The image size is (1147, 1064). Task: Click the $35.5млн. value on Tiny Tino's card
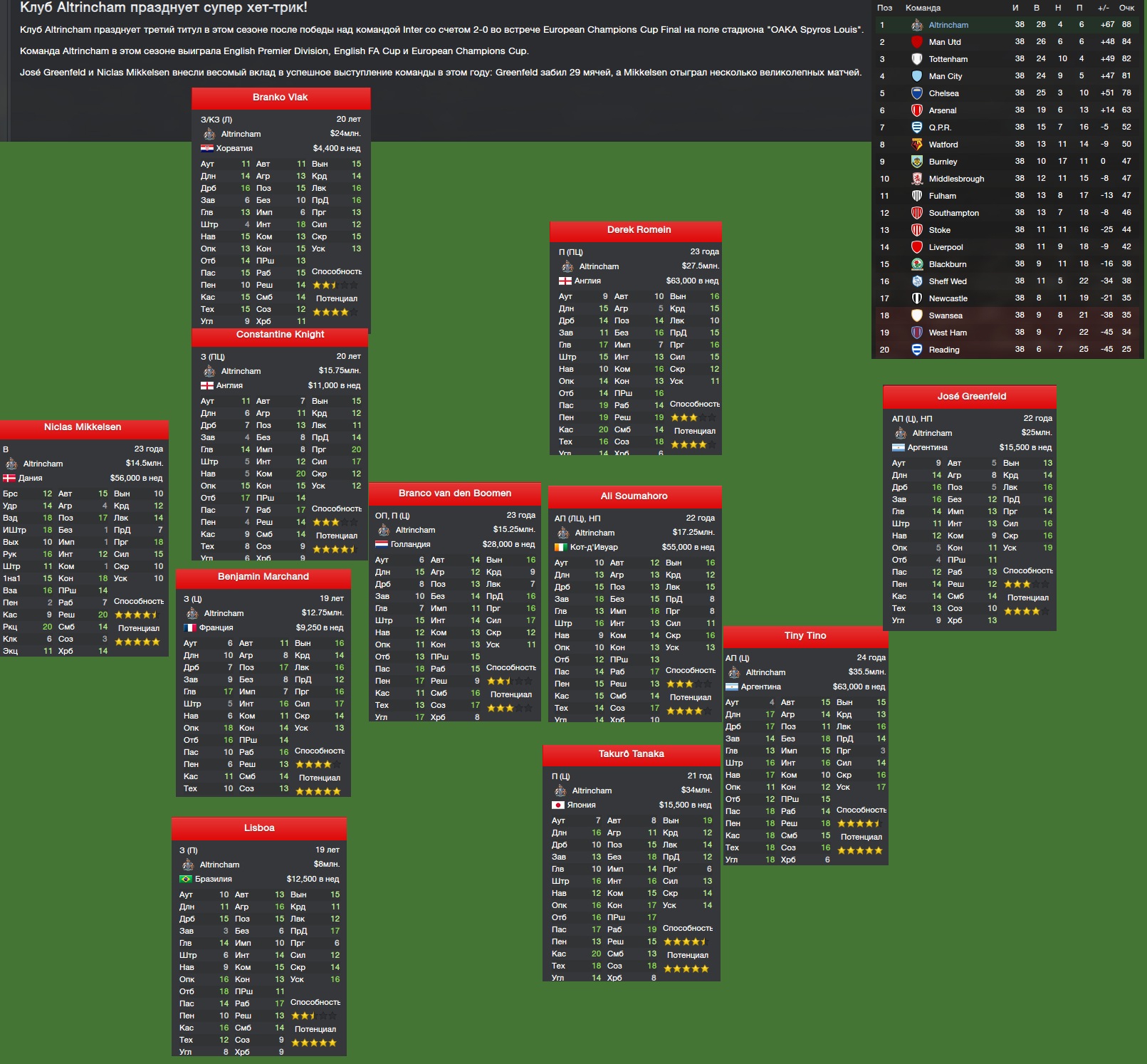pos(866,672)
